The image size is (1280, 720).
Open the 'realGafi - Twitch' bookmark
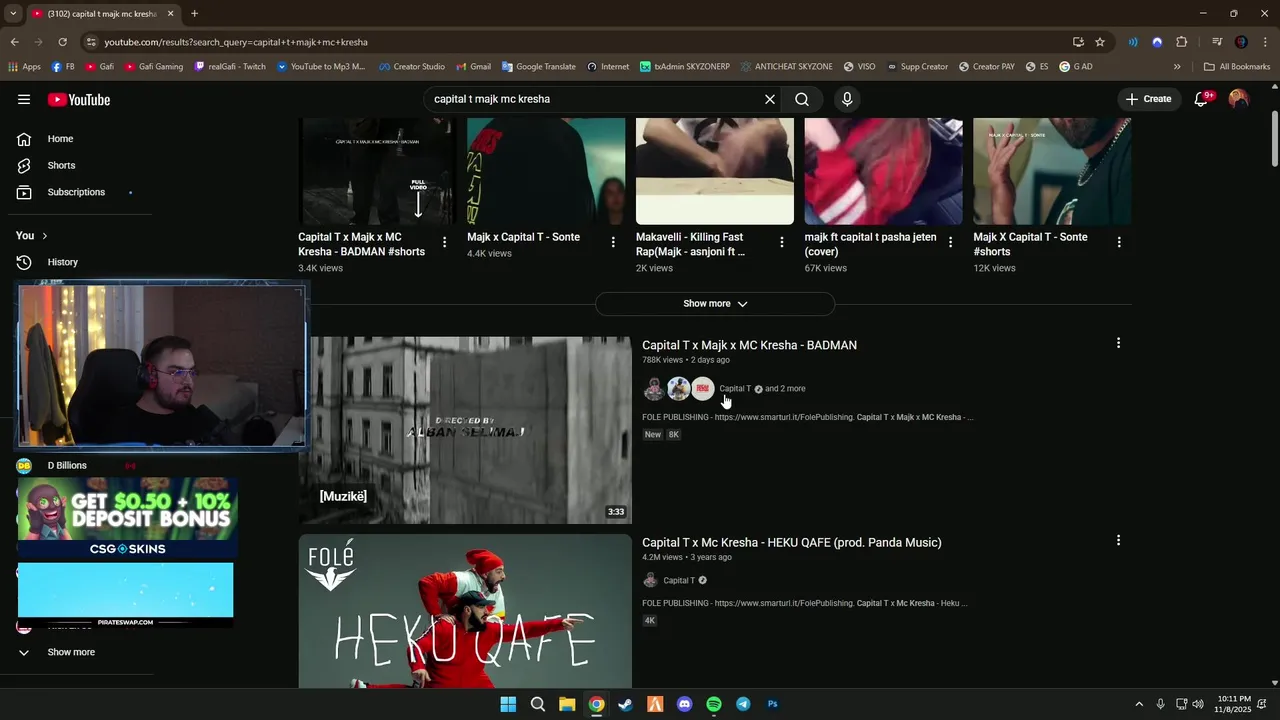[x=230, y=67]
